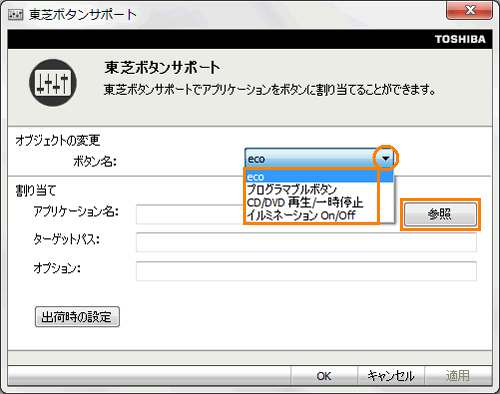Focus the アプリケーション名 input field
The width and height of the screenshot is (500, 394).
tap(190, 214)
